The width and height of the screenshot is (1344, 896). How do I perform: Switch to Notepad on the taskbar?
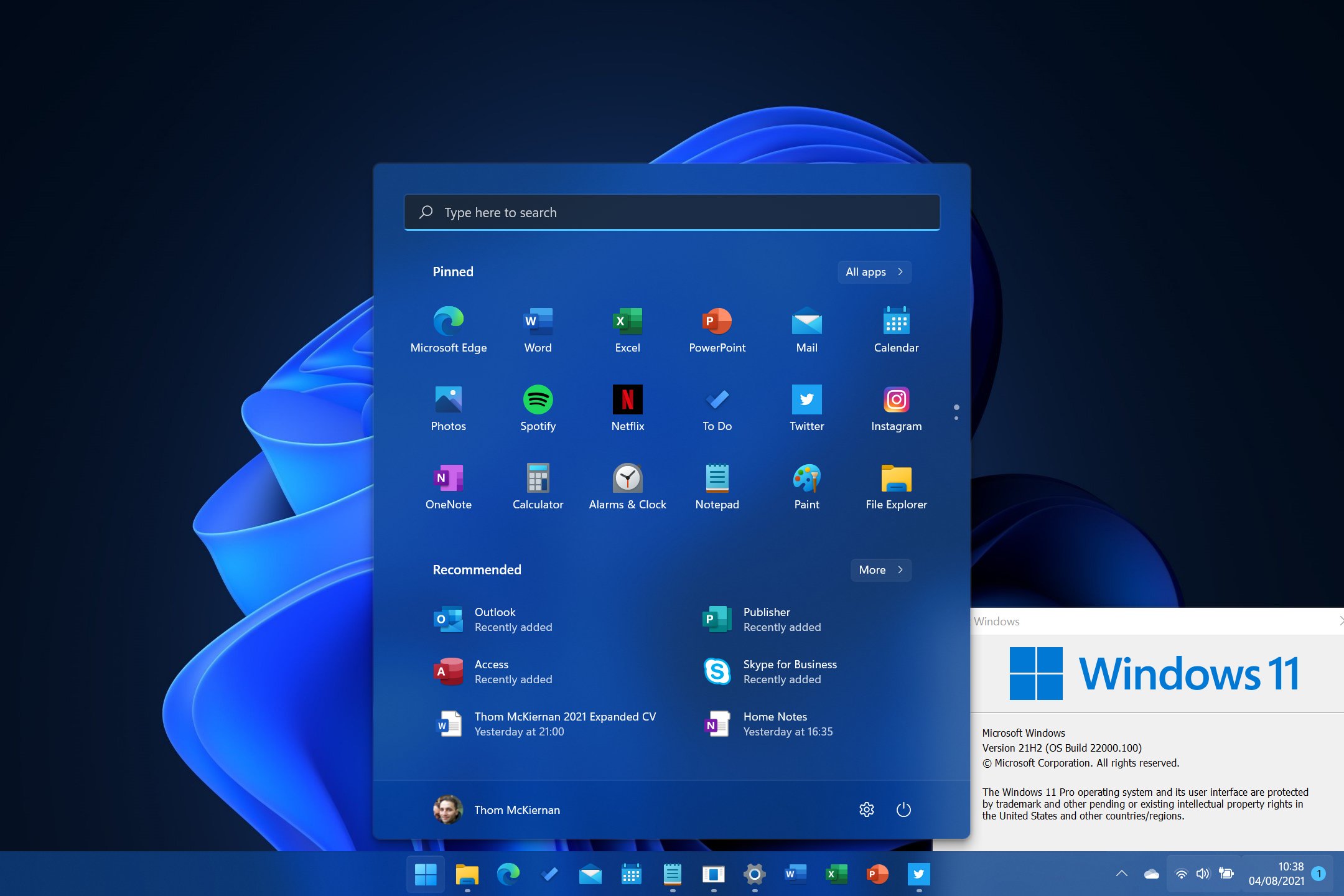click(x=672, y=874)
